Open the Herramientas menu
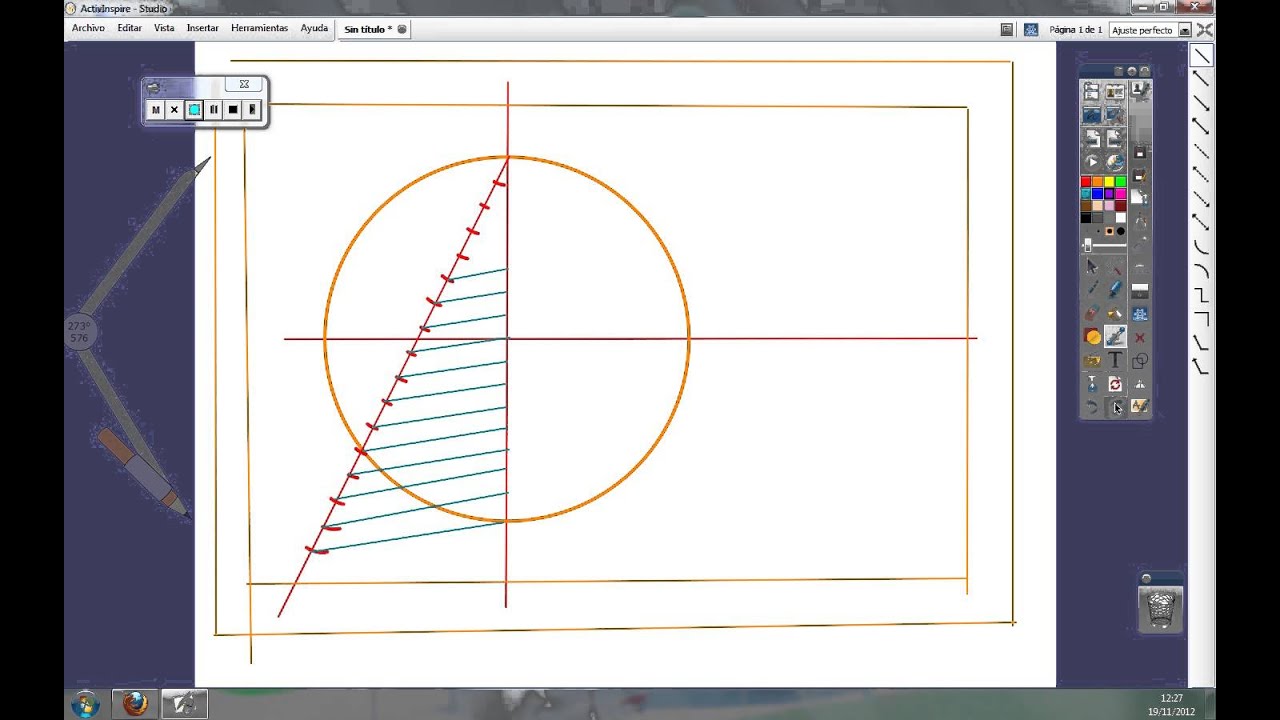The image size is (1280, 720). point(259,28)
